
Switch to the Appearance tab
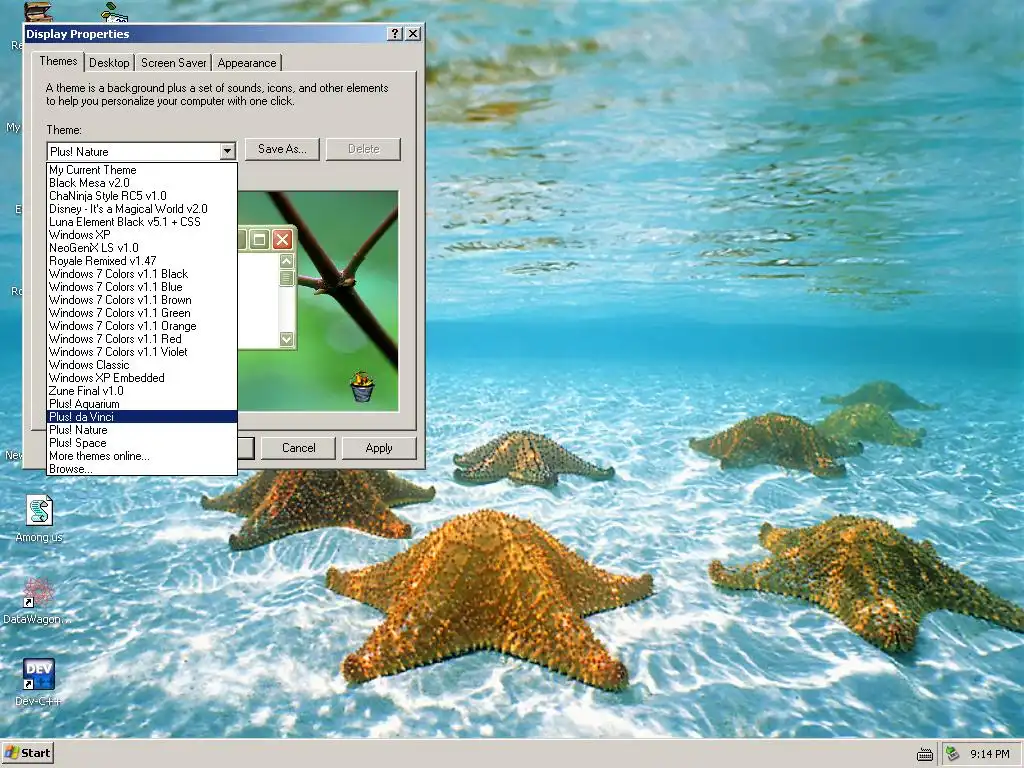click(247, 63)
